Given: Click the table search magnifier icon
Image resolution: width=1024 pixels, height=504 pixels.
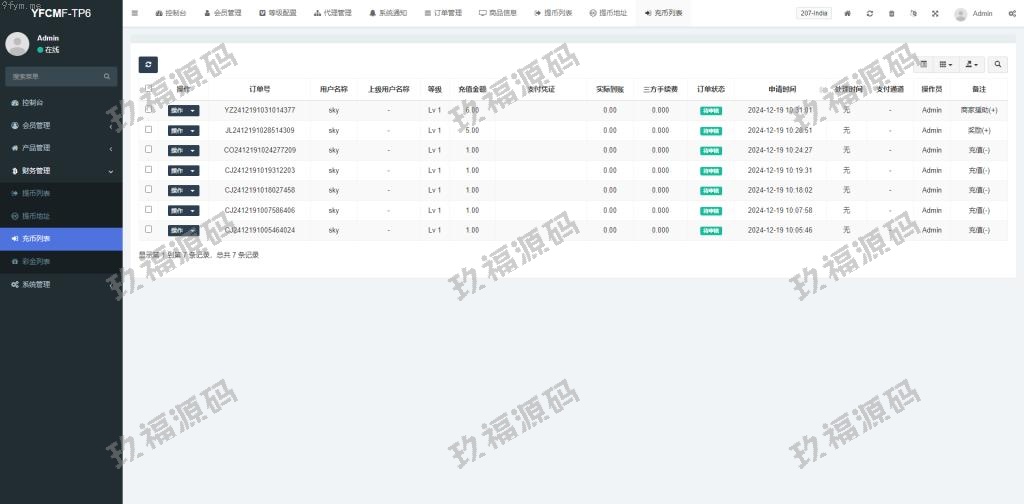Looking at the screenshot, I should pyautogui.click(x=998, y=64).
